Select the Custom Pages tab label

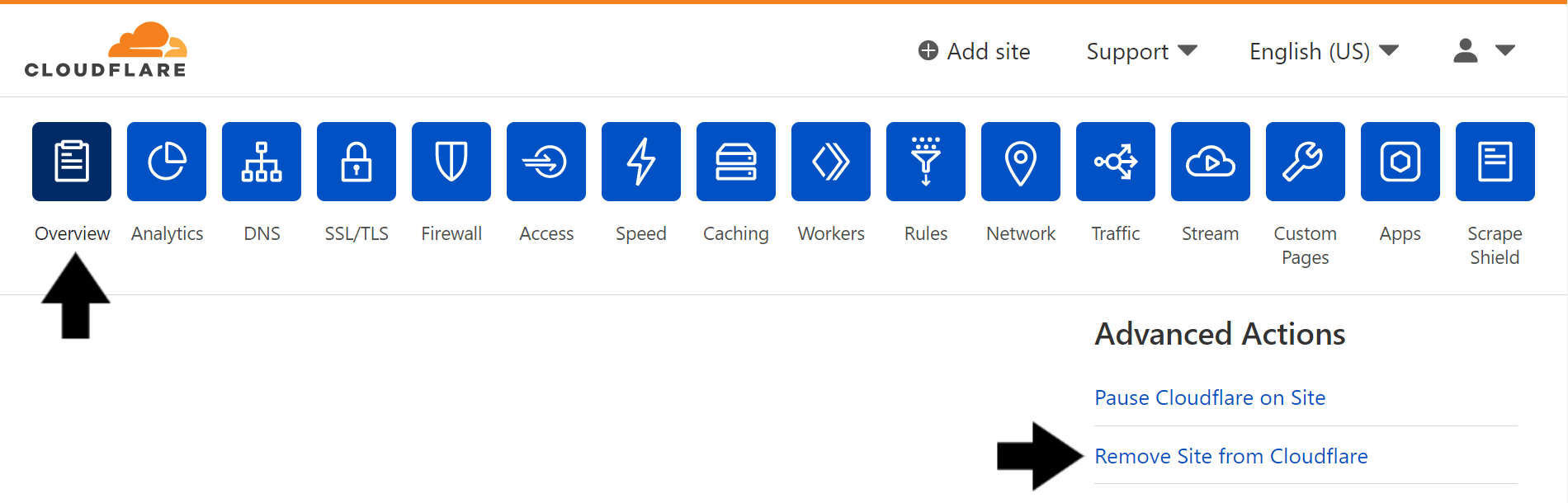tap(1306, 246)
